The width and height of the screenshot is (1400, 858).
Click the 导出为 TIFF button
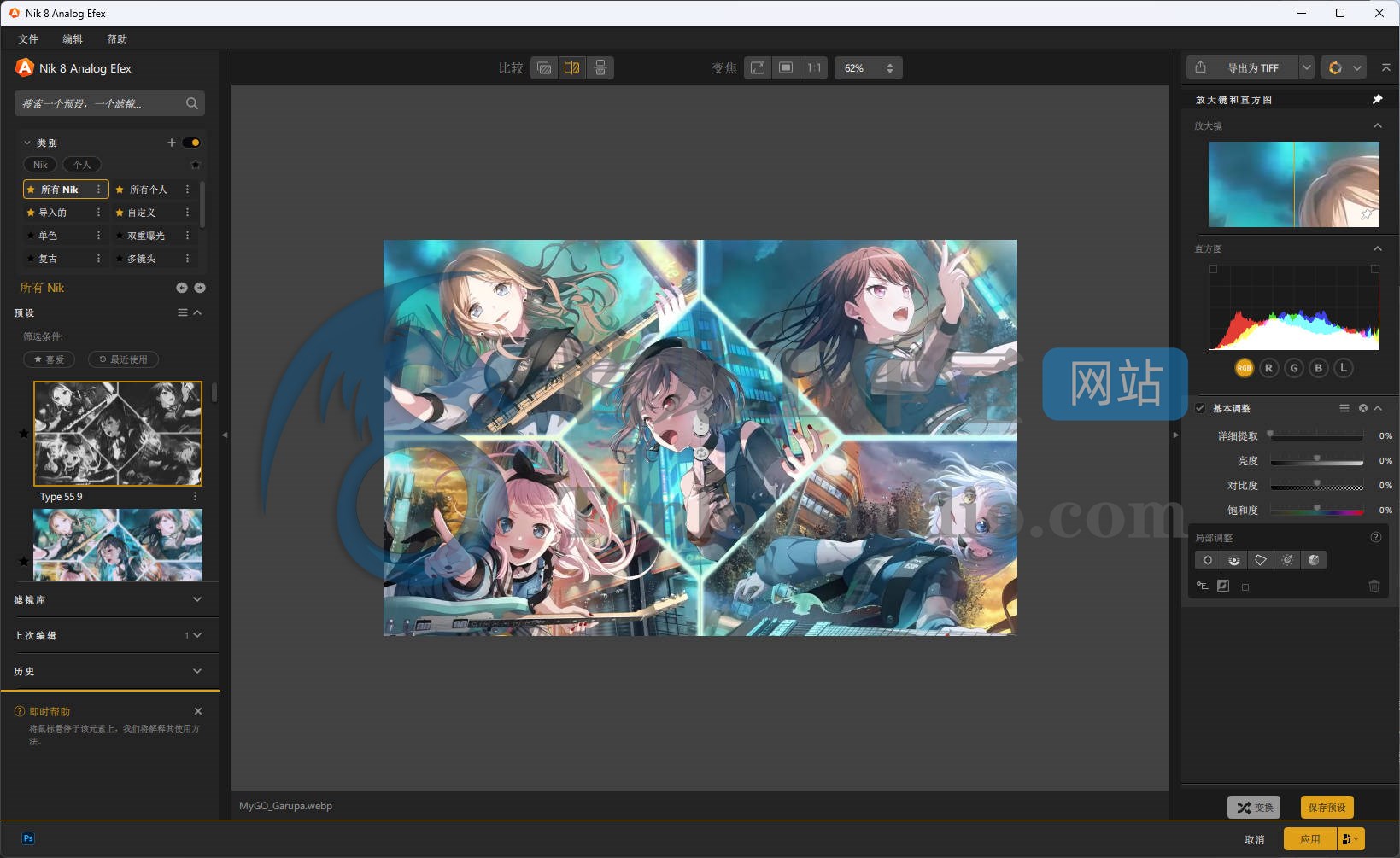(1243, 68)
